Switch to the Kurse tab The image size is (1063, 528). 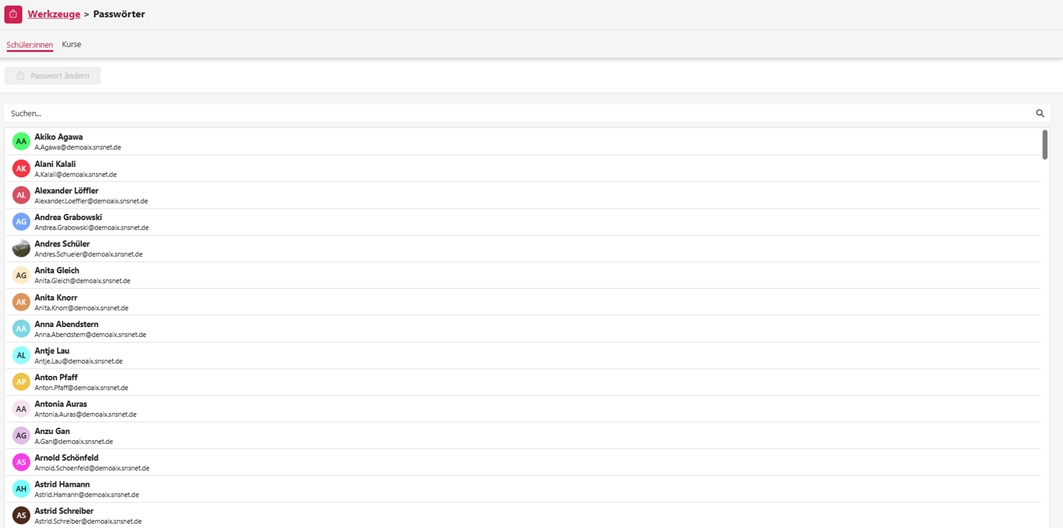tap(71, 45)
